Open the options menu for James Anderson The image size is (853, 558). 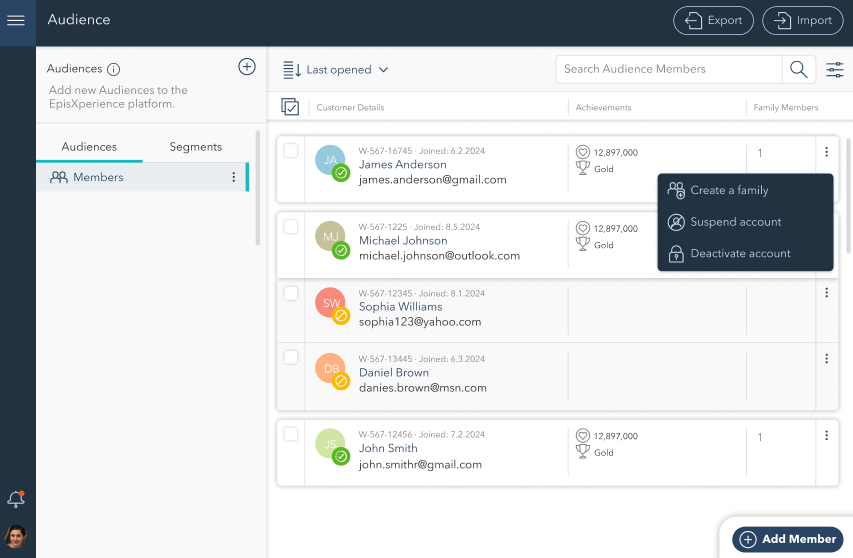click(826, 152)
